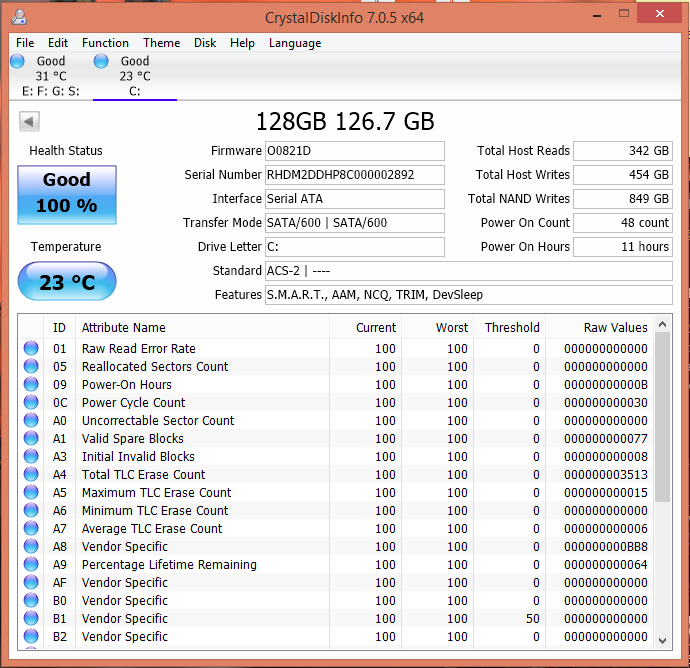Click the Drive Letter field C:
This screenshot has width=690, height=668.
(x=355, y=247)
